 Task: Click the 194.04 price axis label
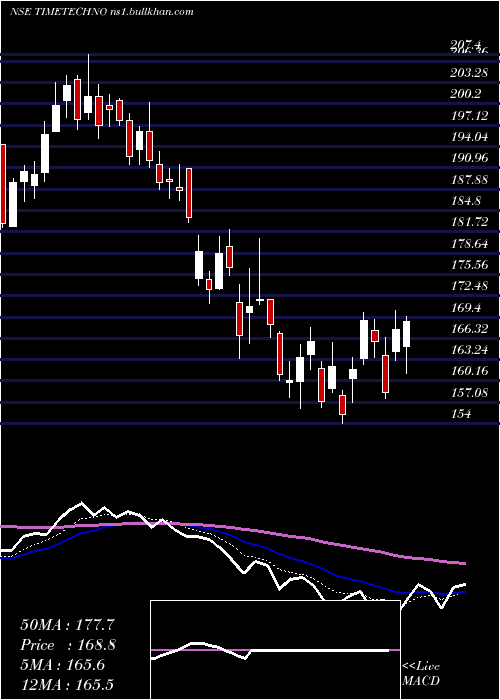(469, 137)
